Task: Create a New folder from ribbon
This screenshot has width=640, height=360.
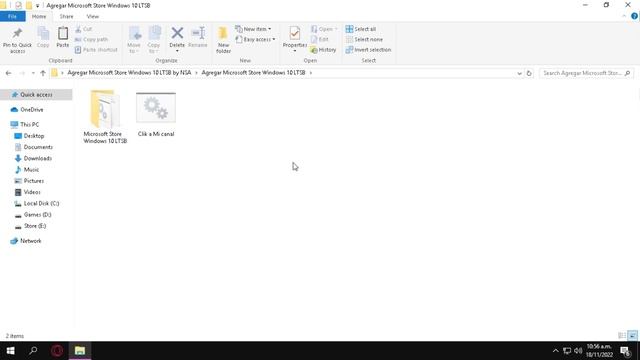Action: click(x=223, y=40)
